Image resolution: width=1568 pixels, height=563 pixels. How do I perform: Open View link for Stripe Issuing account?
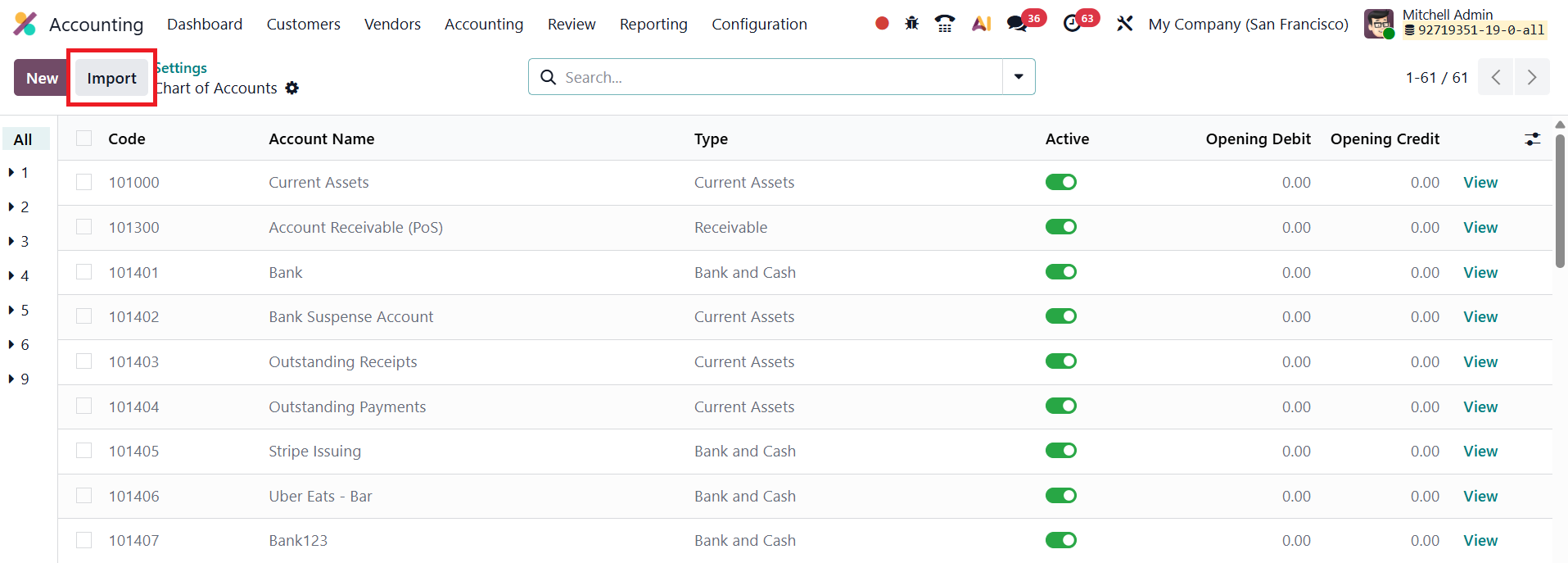tap(1480, 452)
